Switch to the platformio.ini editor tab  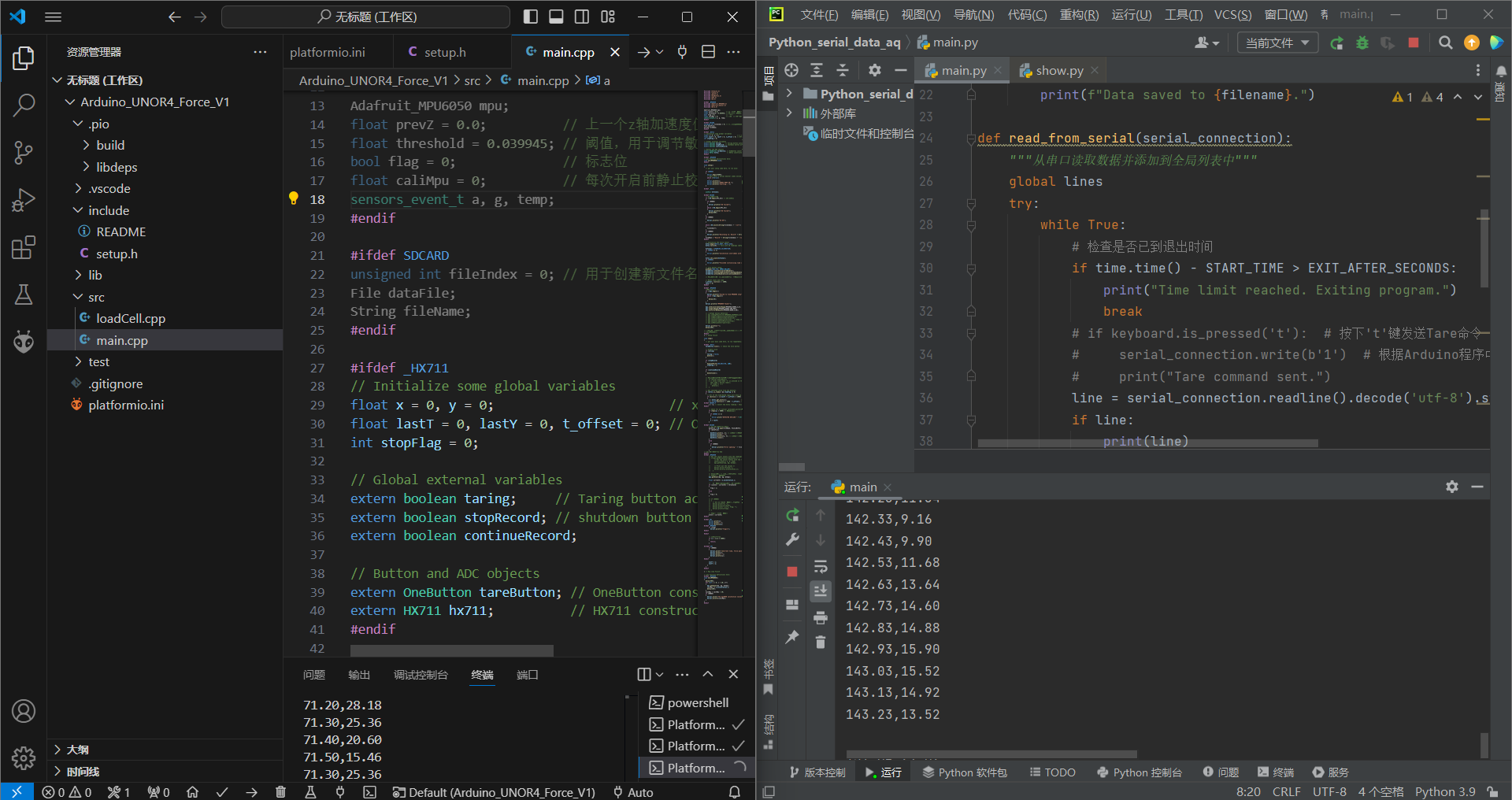pos(328,52)
